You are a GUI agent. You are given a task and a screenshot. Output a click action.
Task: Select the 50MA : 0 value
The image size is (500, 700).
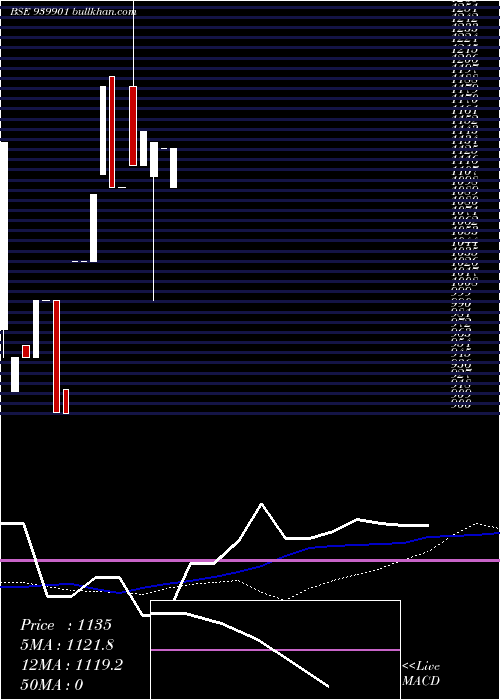click(x=52, y=684)
